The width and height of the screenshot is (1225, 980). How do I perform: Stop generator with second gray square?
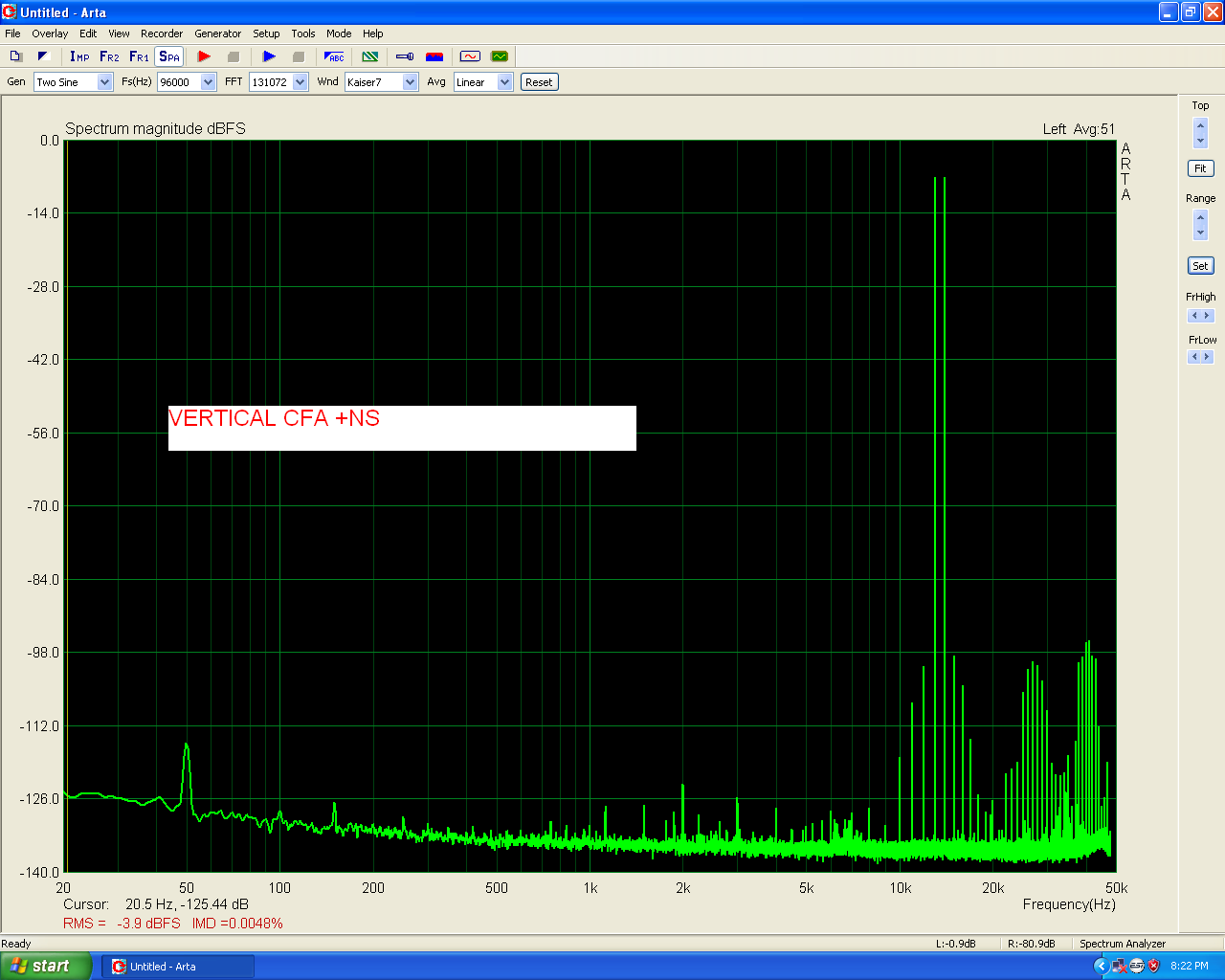click(299, 56)
